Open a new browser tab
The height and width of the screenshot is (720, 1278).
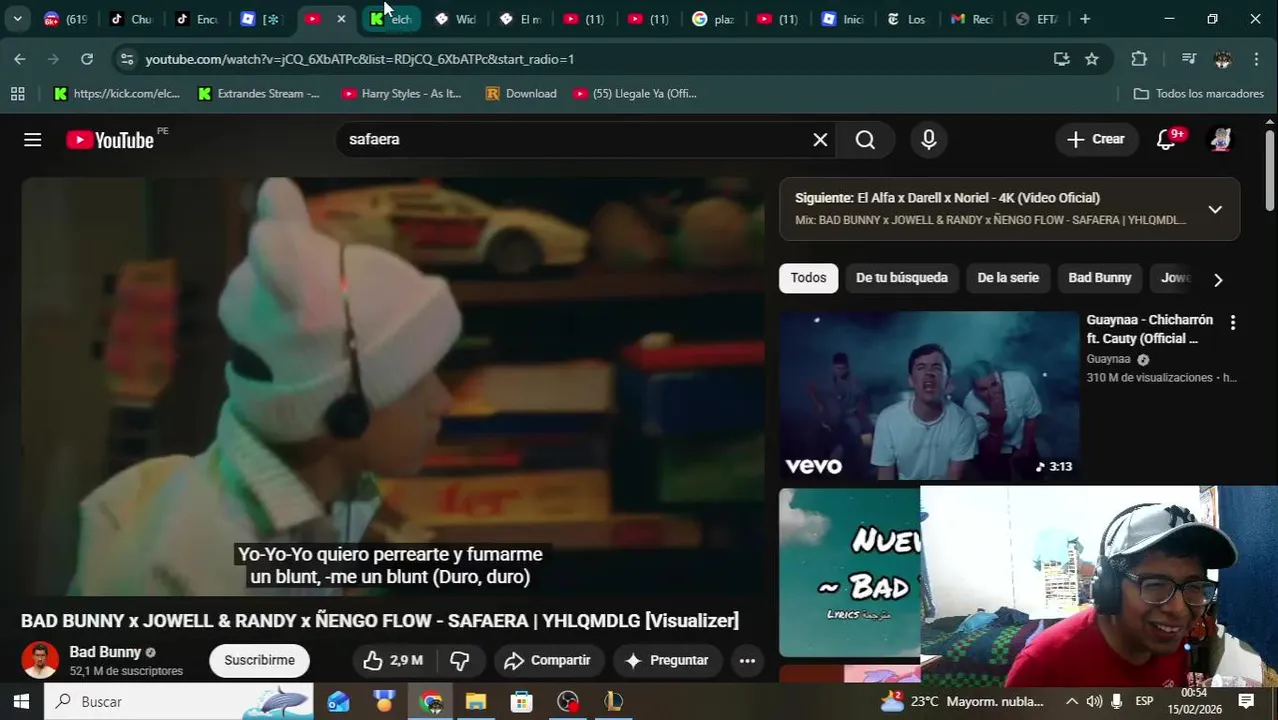(1085, 19)
